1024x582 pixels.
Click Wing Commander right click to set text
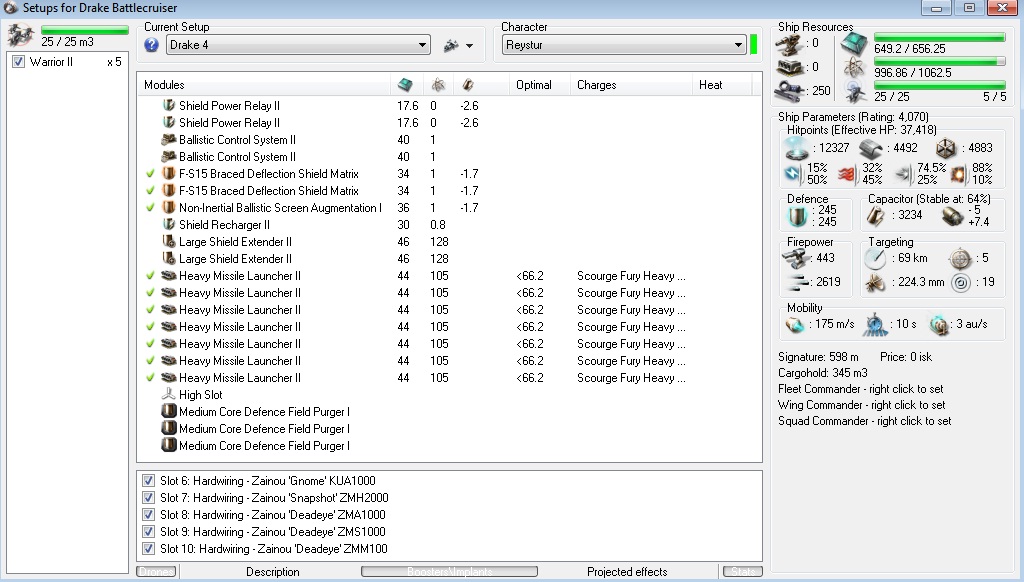(x=861, y=405)
